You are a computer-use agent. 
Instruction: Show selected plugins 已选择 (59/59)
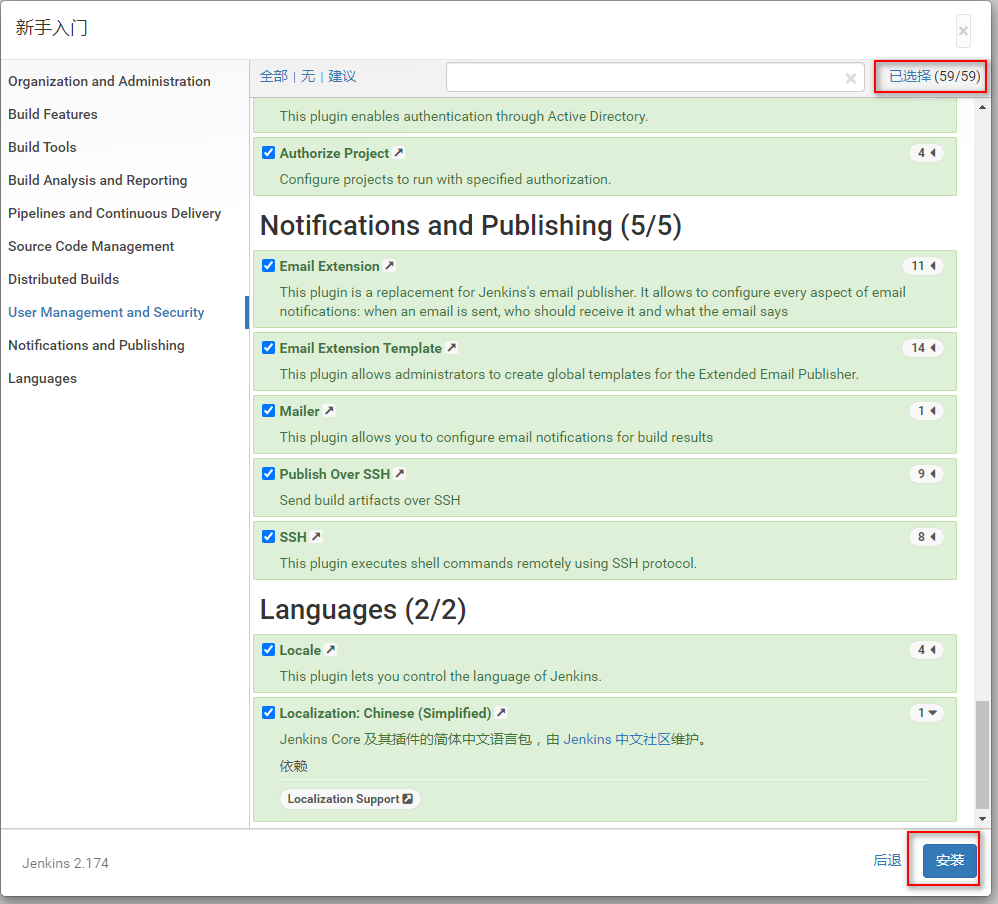click(x=934, y=76)
